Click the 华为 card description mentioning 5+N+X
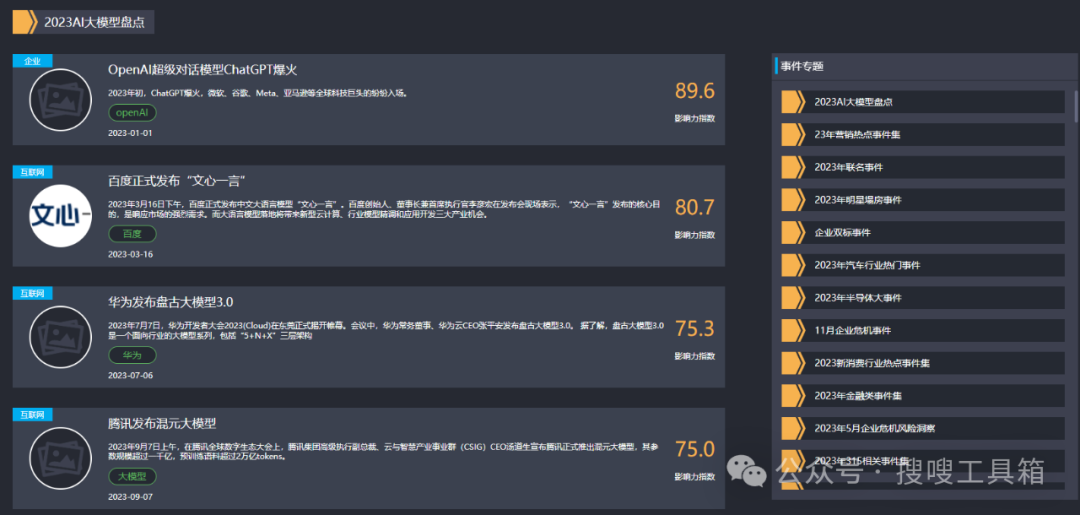Image resolution: width=1080 pixels, height=515 pixels. (386, 330)
